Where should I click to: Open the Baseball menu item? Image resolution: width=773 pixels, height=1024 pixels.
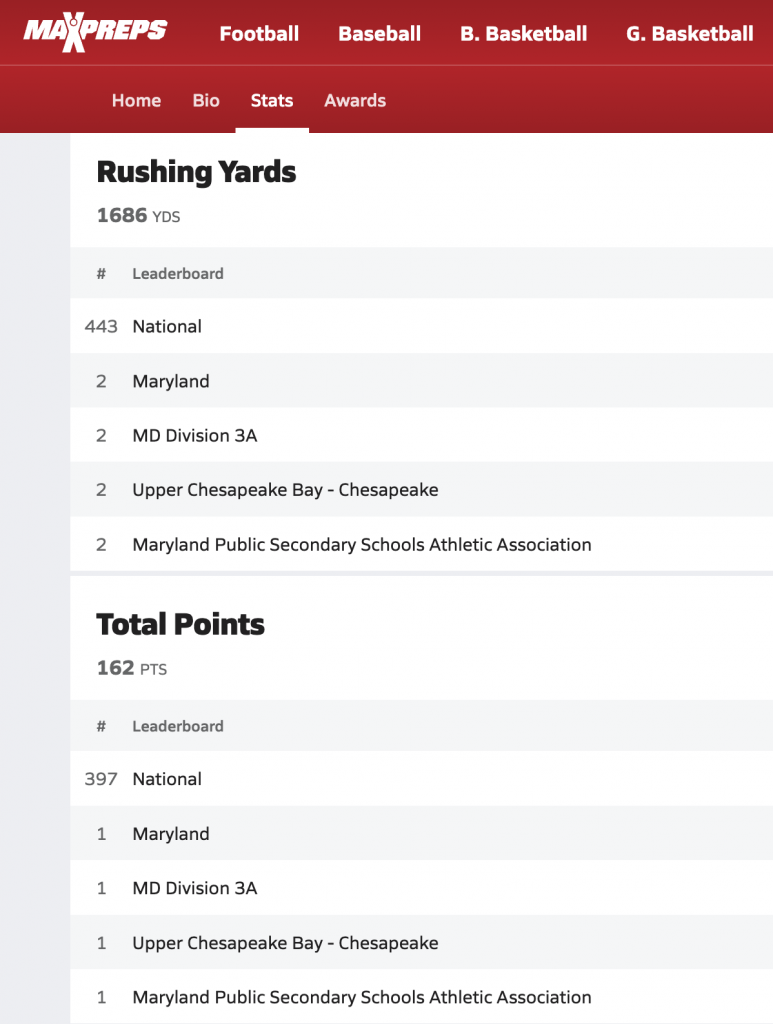coord(379,33)
